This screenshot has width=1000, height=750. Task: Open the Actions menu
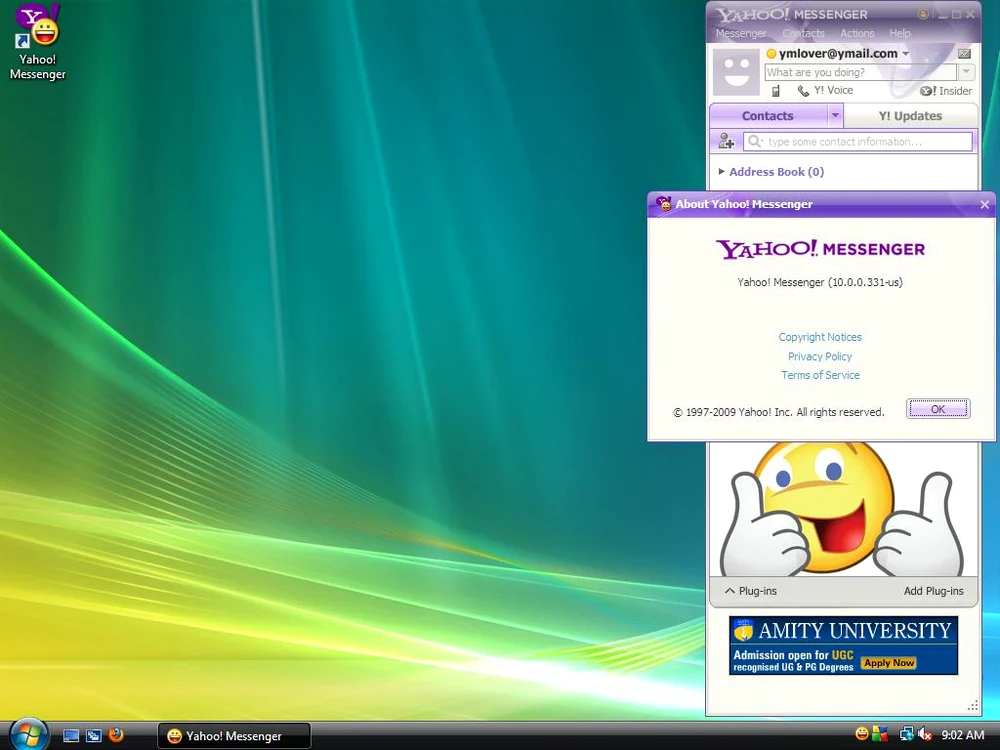857,33
